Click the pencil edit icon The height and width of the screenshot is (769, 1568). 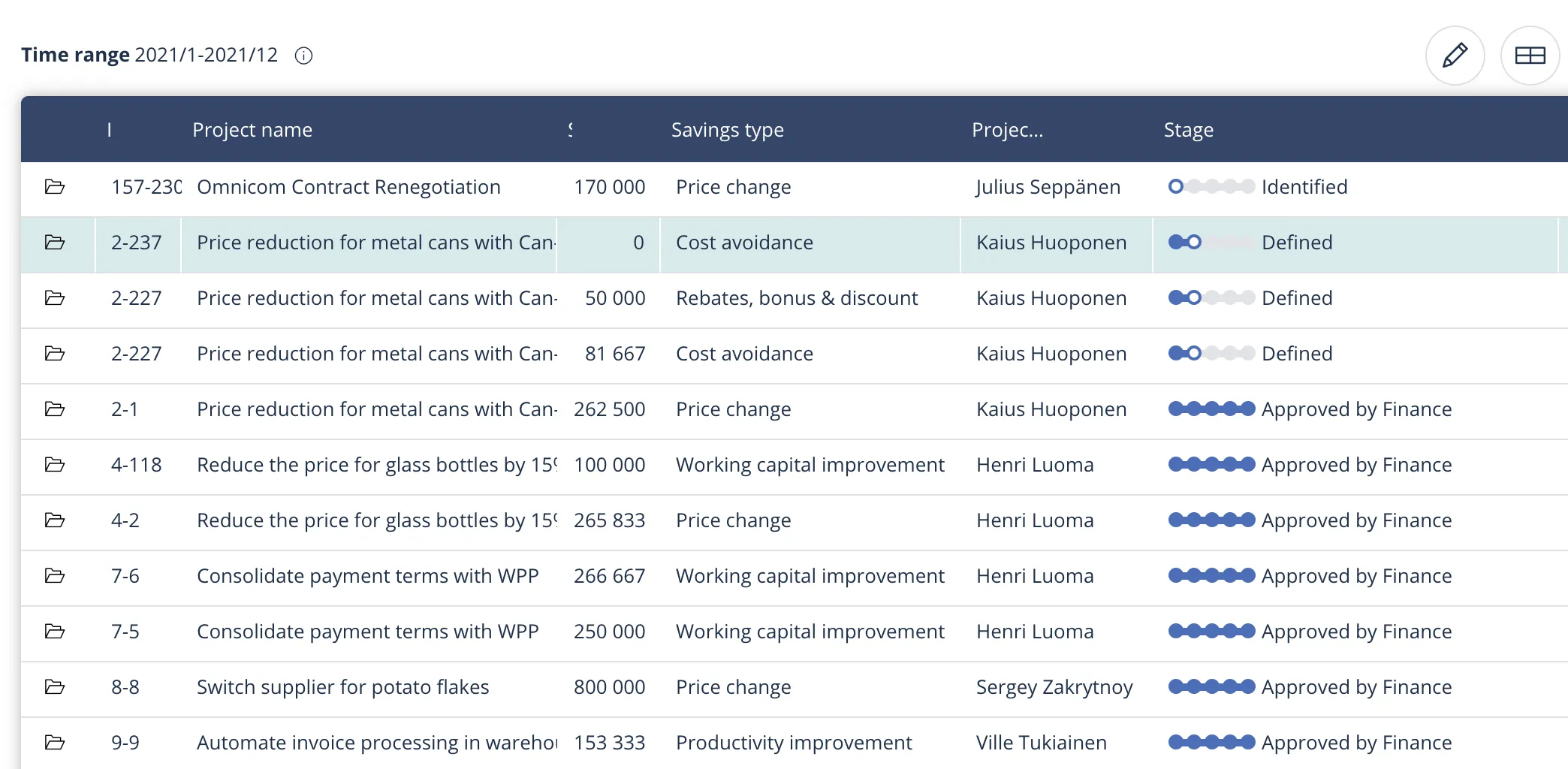click(x=1455, y=56)
